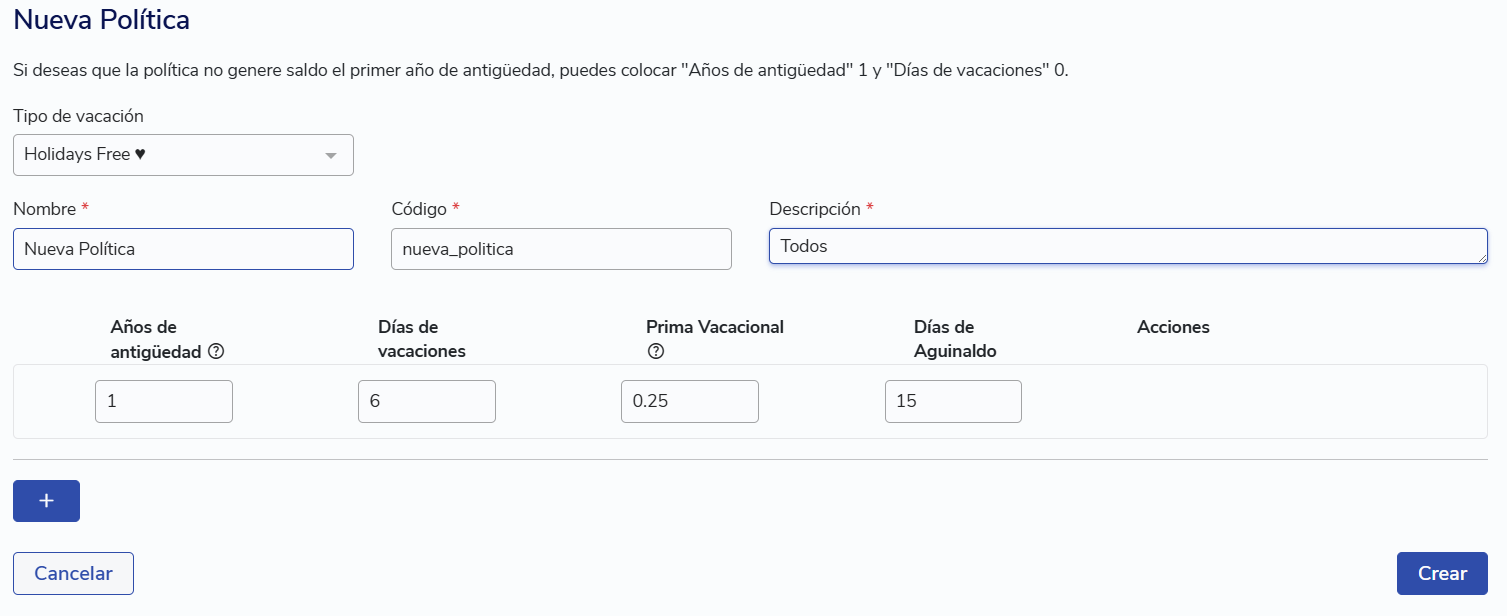Screen dimensions: 1507x616
Task: Add a new row with the plus button
Action: (x=46, y=501)
